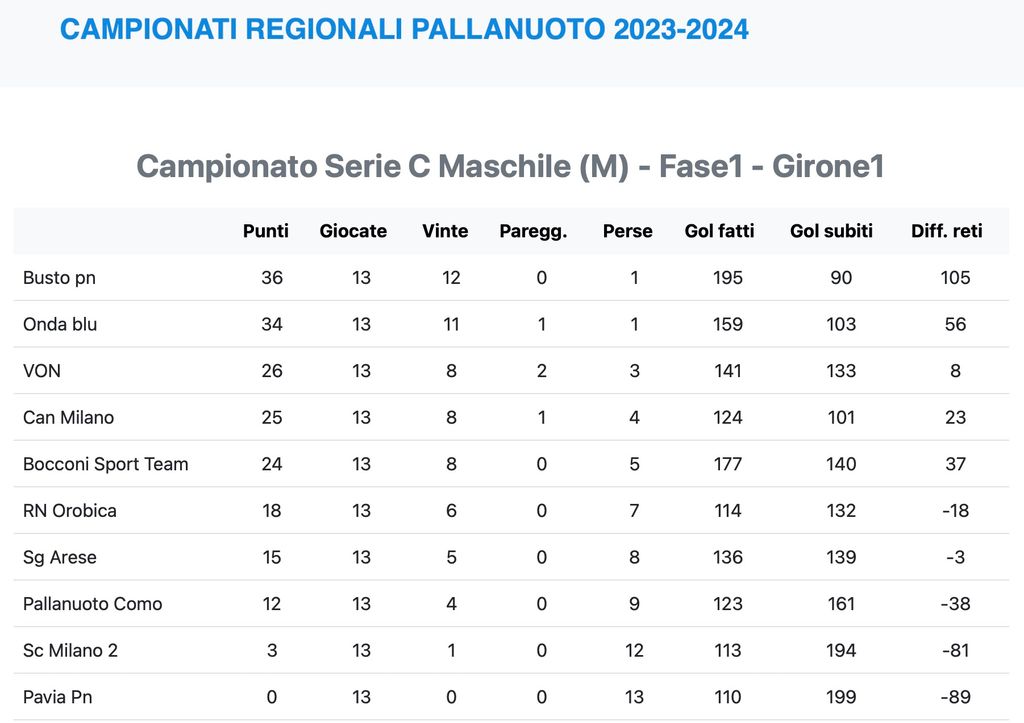Click the Pavia Pn team name
This screenshot has width=1024, height=723.
(x=58, y=697)
